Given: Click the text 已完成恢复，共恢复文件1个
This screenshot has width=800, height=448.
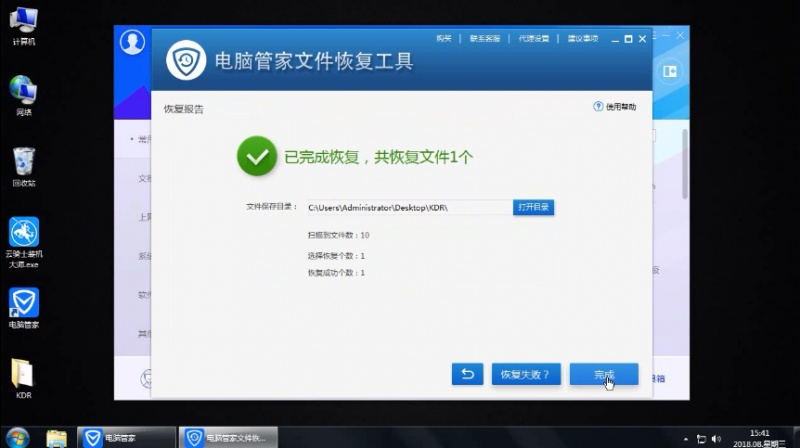Looking at the screenshot, I should point(379,157).
